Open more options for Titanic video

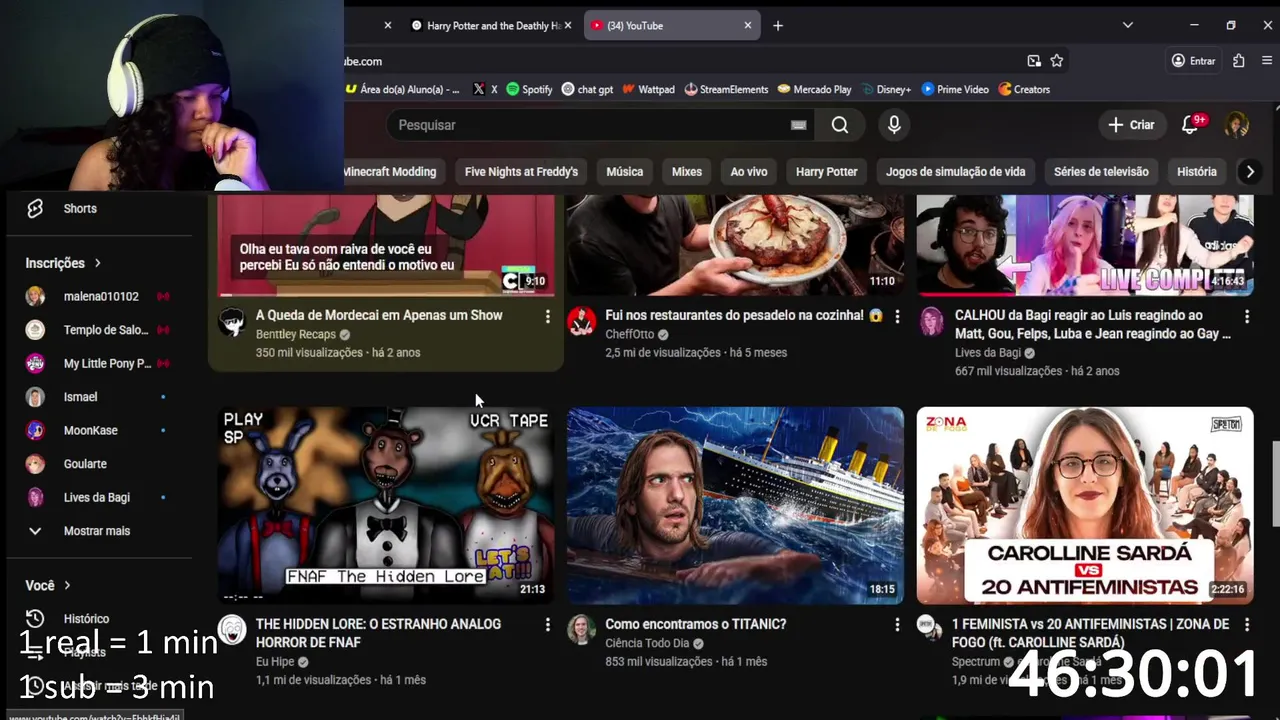(x=897, y=625)
